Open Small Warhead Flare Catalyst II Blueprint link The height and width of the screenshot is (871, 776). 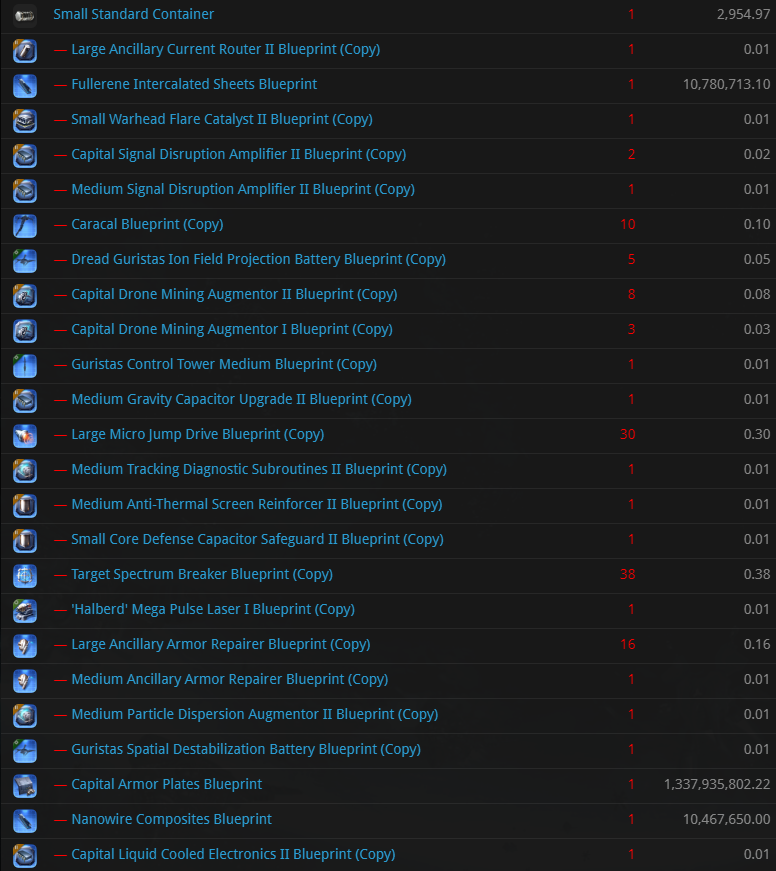[222, 119]
